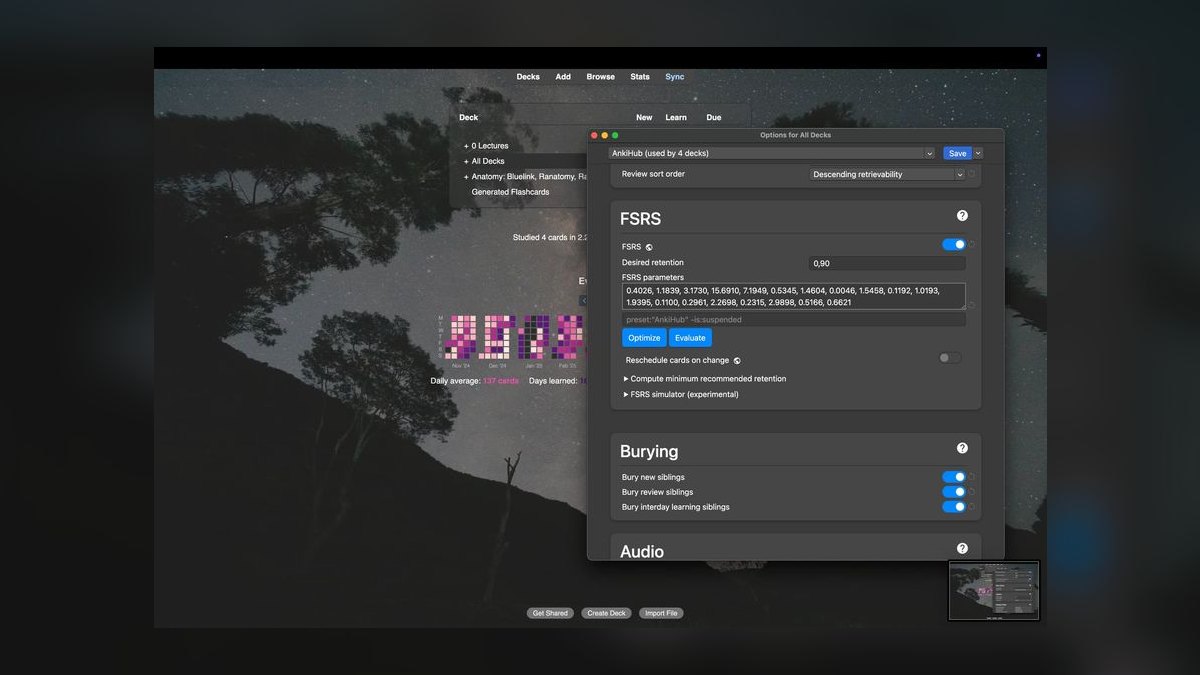The width and height of the screenshot is (1200, 675).
Task: Reset Bury interday learning siblings to default
Action: pos(971,507)
